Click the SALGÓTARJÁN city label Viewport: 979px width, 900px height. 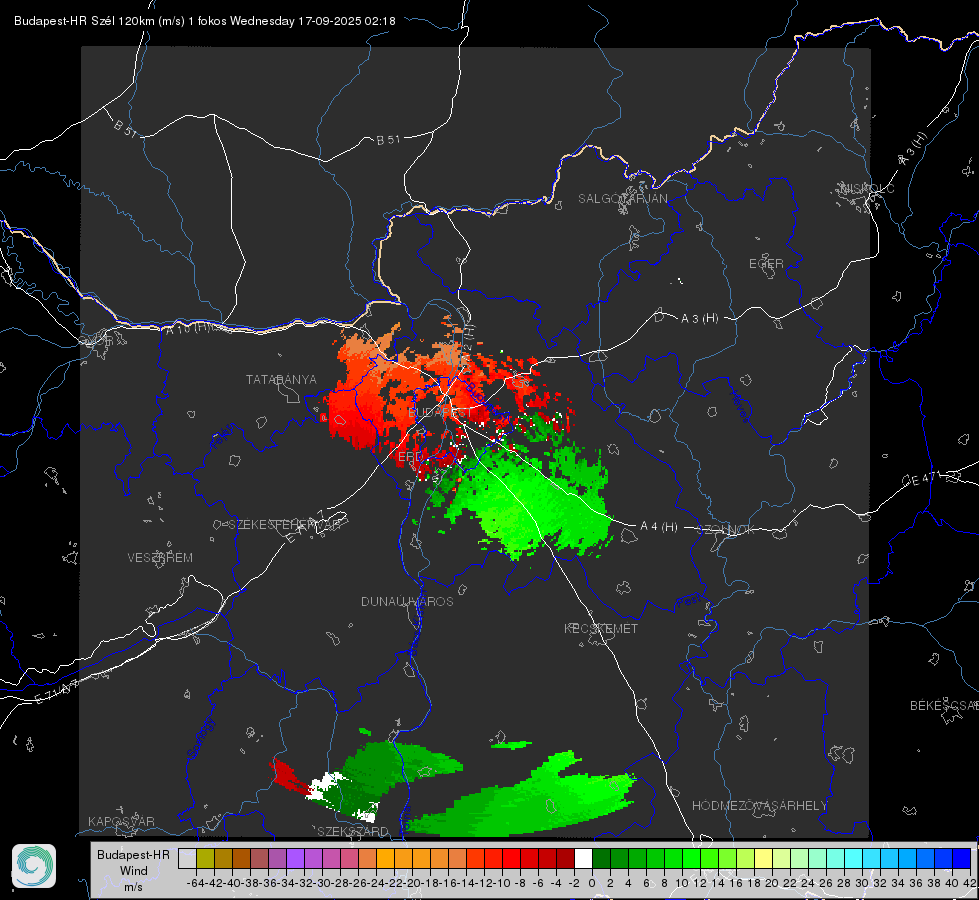(x=622, y=199)
